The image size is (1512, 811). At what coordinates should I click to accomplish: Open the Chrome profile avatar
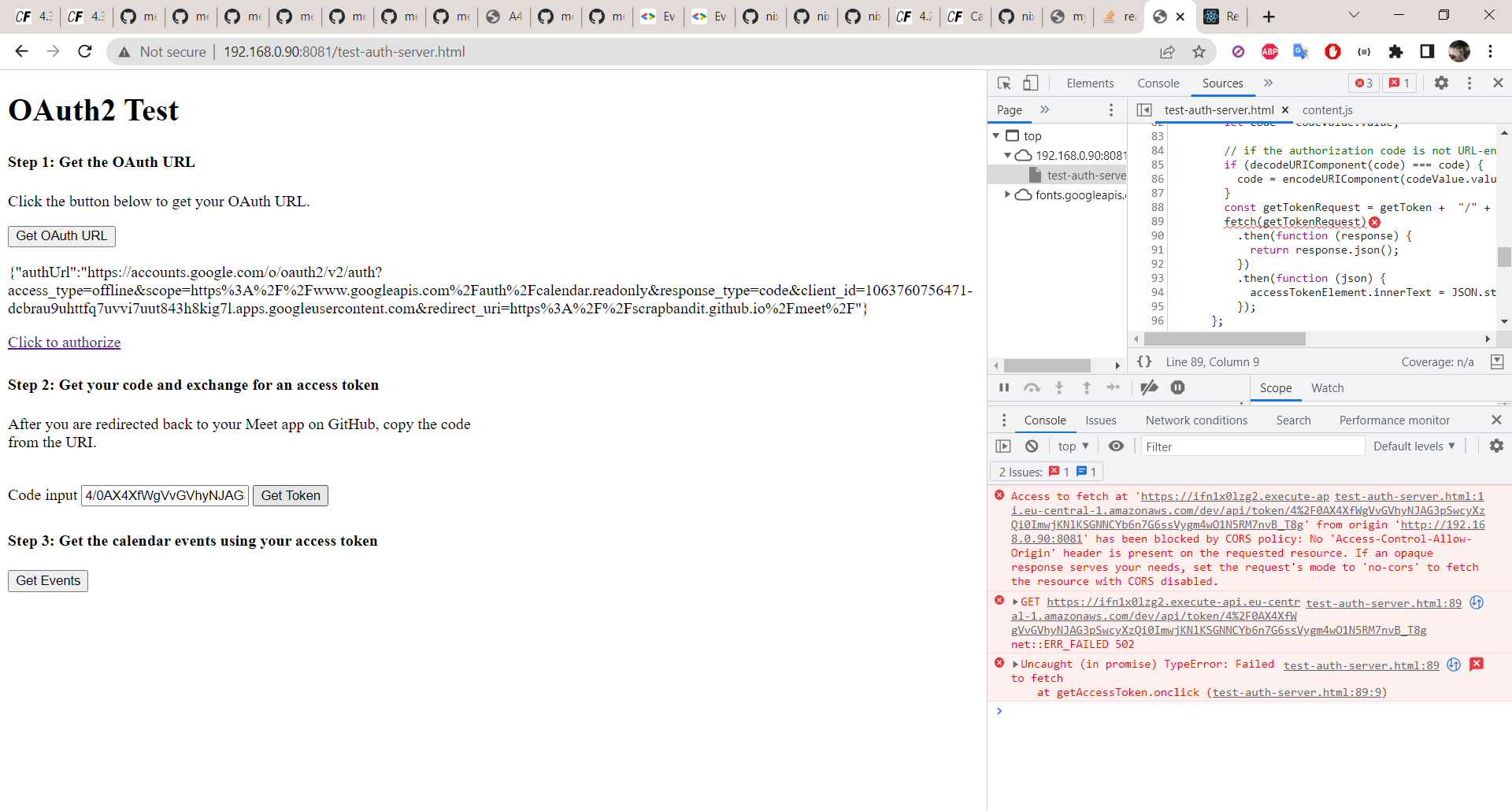pos(1459,51)
